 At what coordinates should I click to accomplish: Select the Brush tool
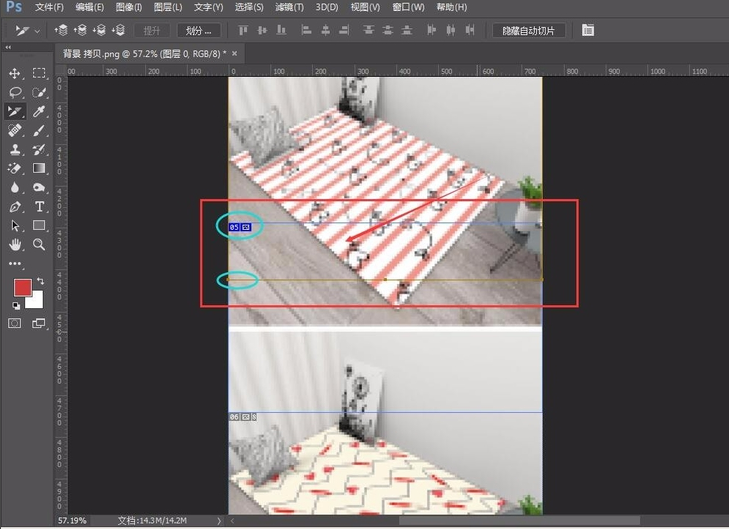[x=39, y=130]
